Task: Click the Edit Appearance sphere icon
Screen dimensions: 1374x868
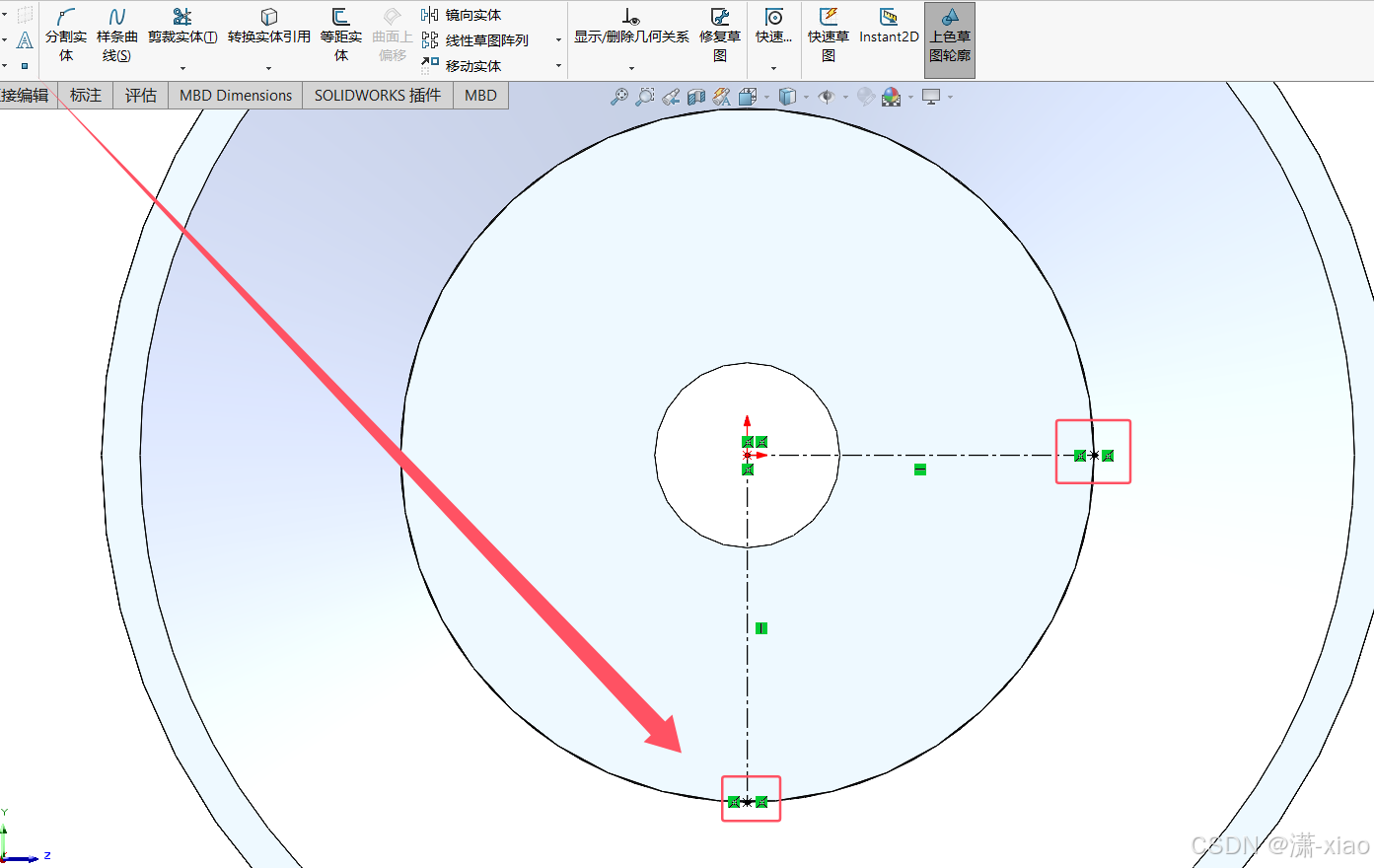Action: pyautogui.click(x=866, y=96)
